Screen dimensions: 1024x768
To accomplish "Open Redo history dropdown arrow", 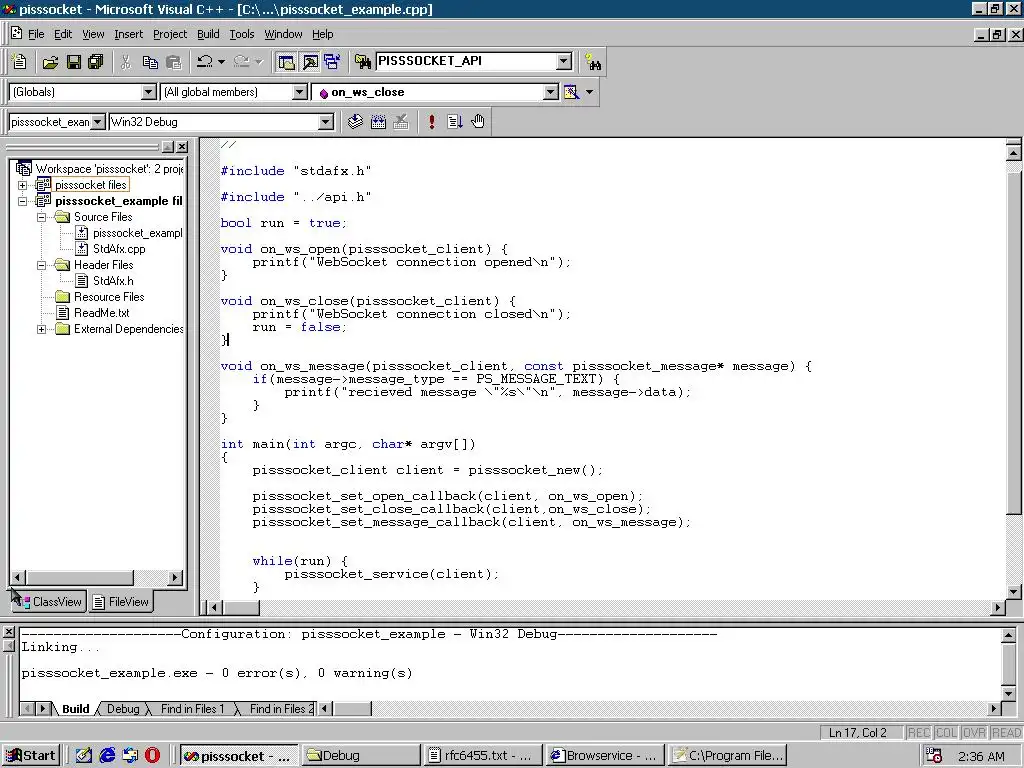I will click(x=259, y=62).
